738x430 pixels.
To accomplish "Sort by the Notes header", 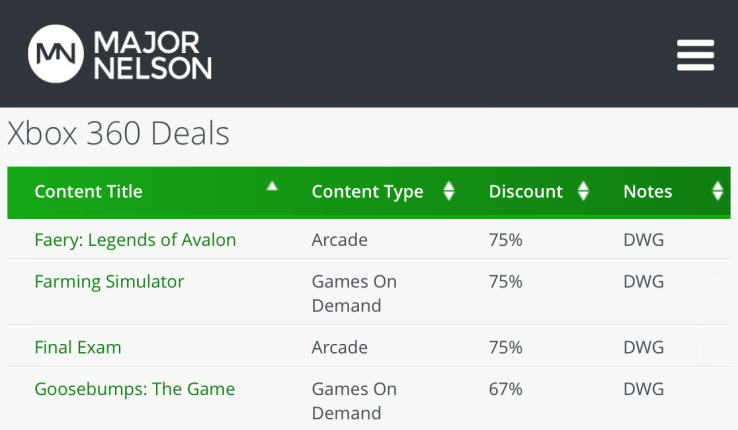I will coord(647,191).
